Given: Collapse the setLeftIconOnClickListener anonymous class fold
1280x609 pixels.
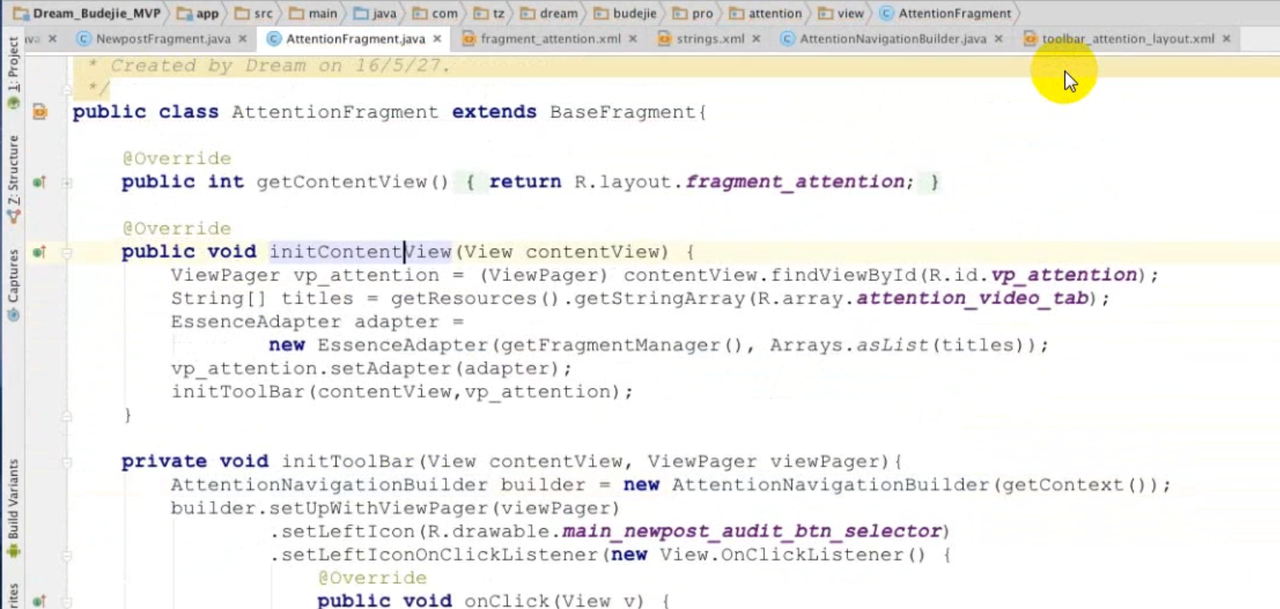Looking at the screenshot, I should point(67,555).
